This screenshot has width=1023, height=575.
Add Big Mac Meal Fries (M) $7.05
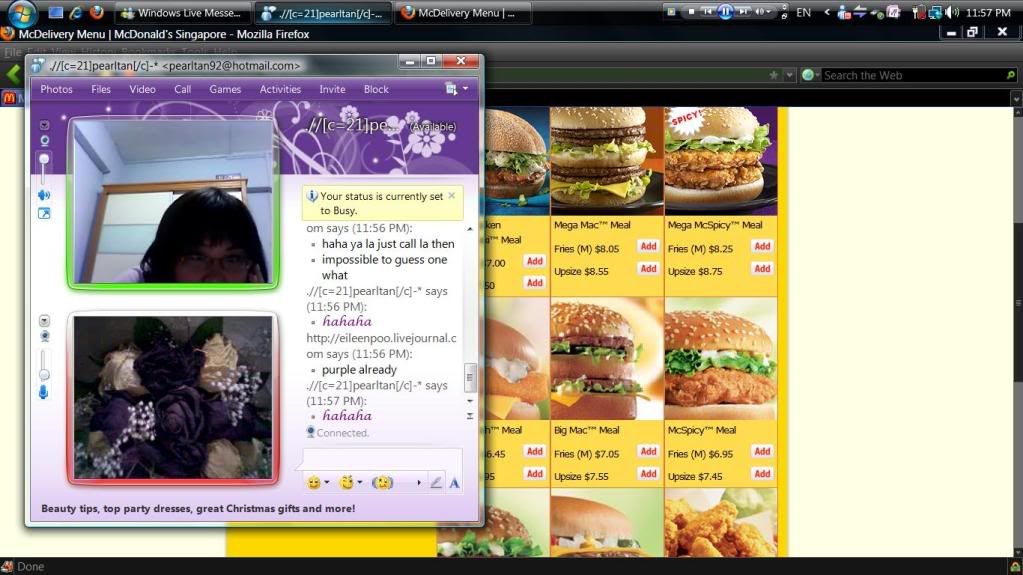pyautogui.click(x=648, y=451)
